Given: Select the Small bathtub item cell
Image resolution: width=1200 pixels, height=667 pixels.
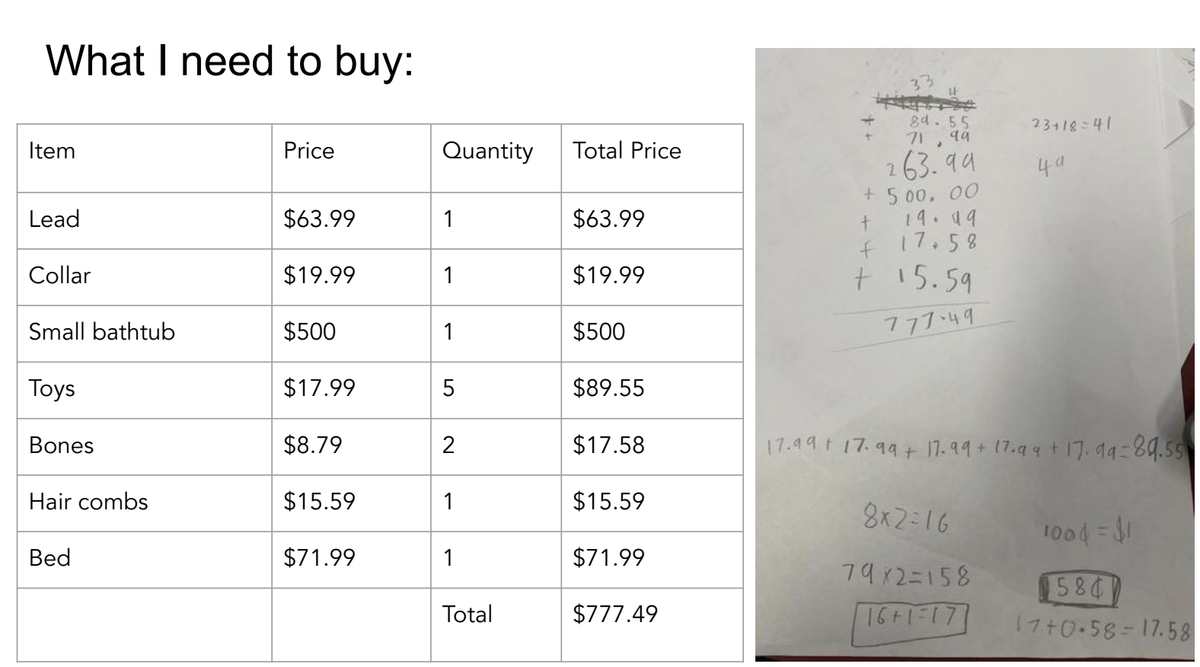Looking at the screenshot, I should tap(144, 333).
